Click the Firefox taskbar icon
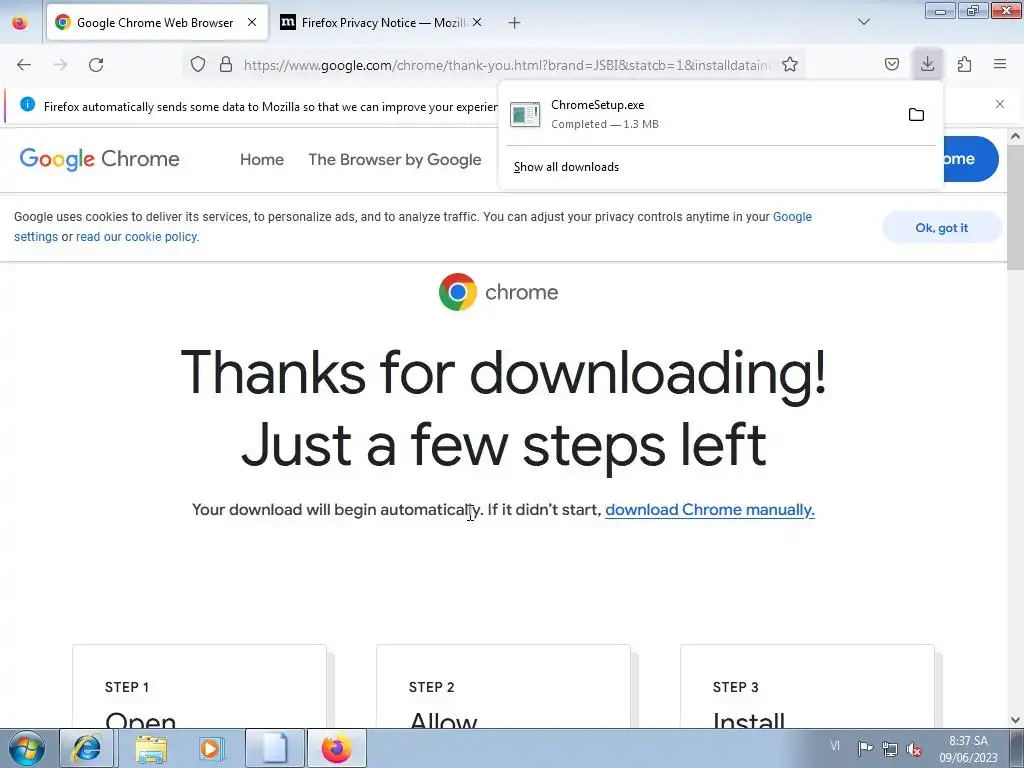 click(x=336, y=748)
